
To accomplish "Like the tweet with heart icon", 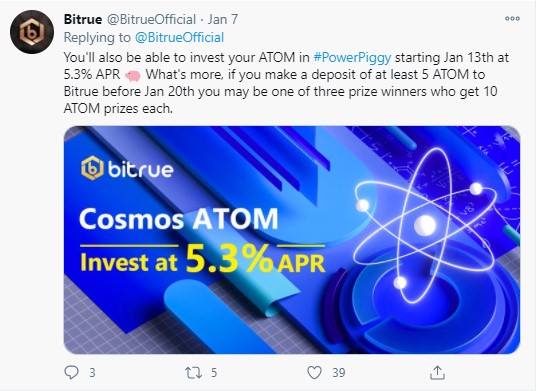I will pos(314,373).
